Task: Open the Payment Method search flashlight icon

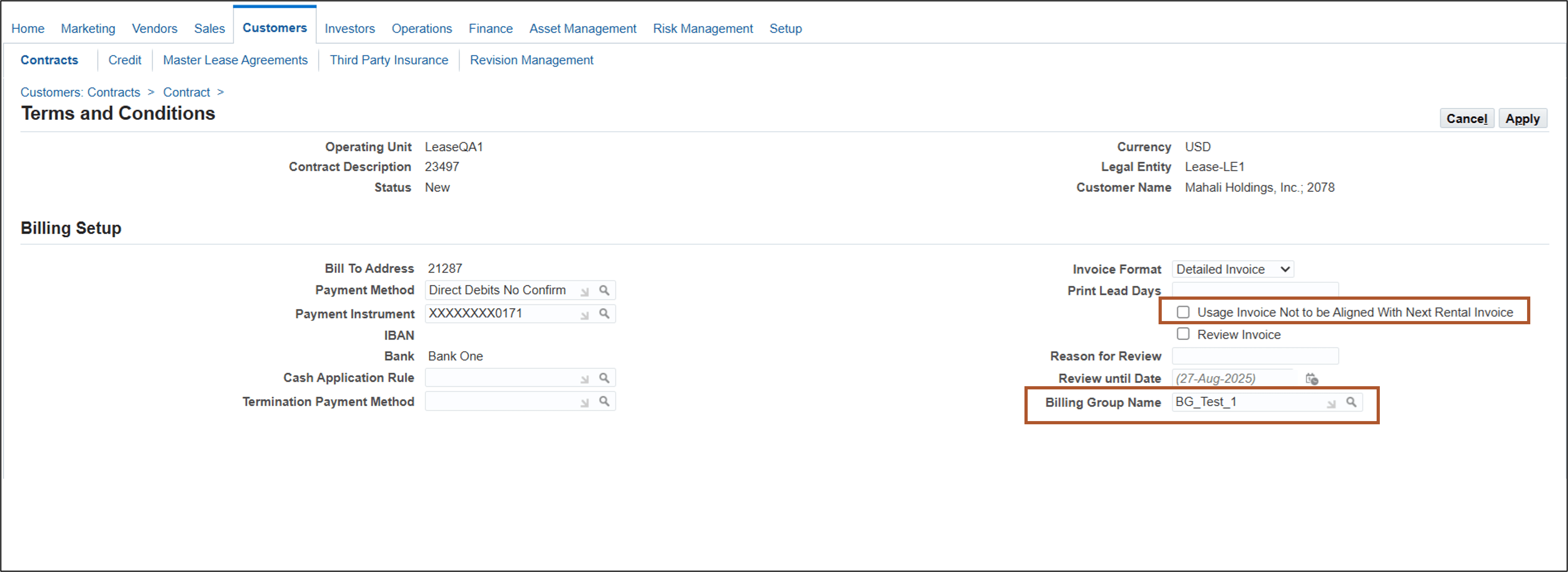Action: 604,290
